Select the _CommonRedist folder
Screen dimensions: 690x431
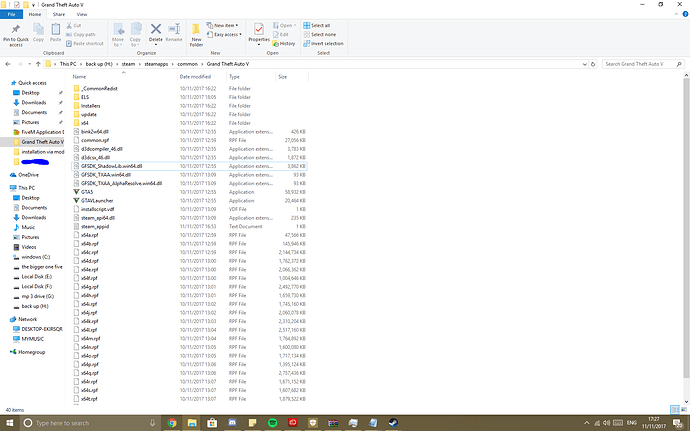click(x=99, y=88)
